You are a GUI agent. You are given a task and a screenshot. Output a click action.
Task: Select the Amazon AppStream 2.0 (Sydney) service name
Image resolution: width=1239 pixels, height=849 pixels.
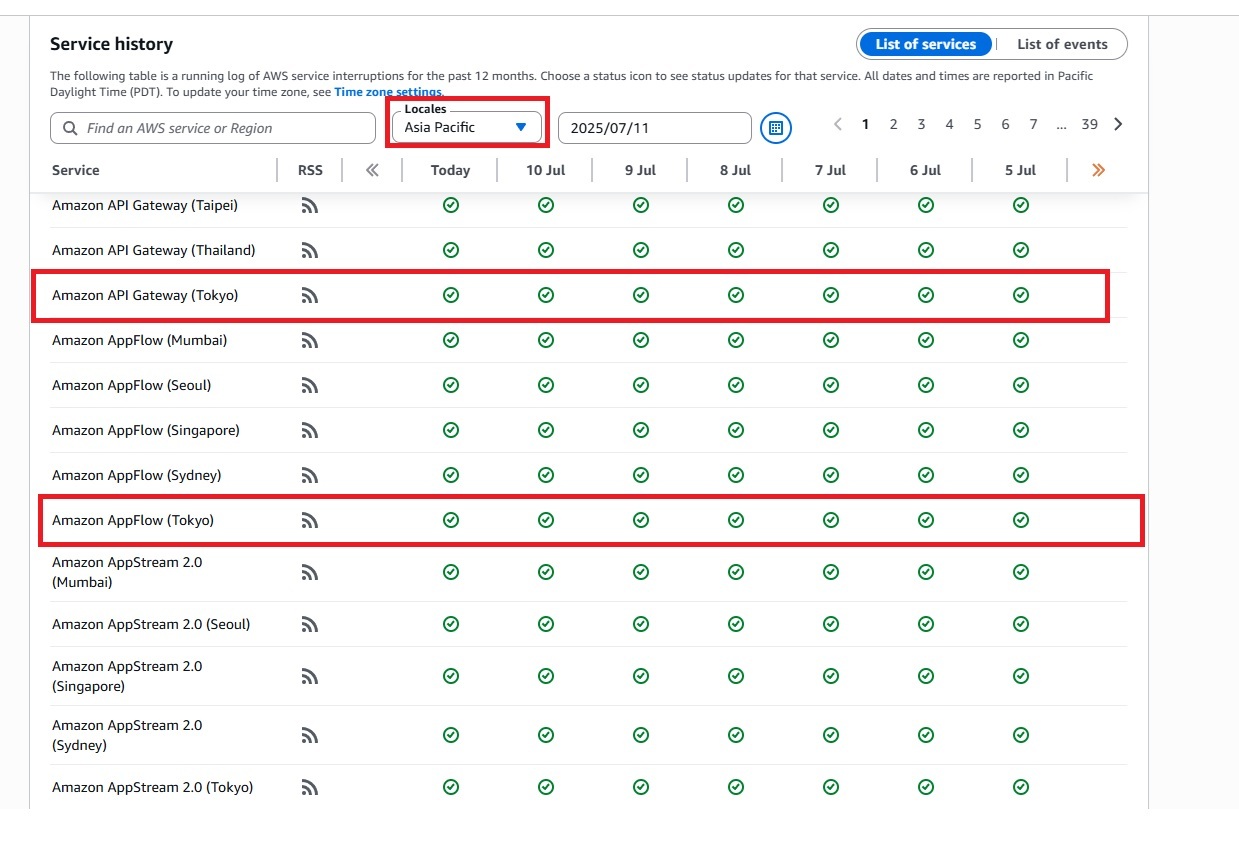[127, 735]
